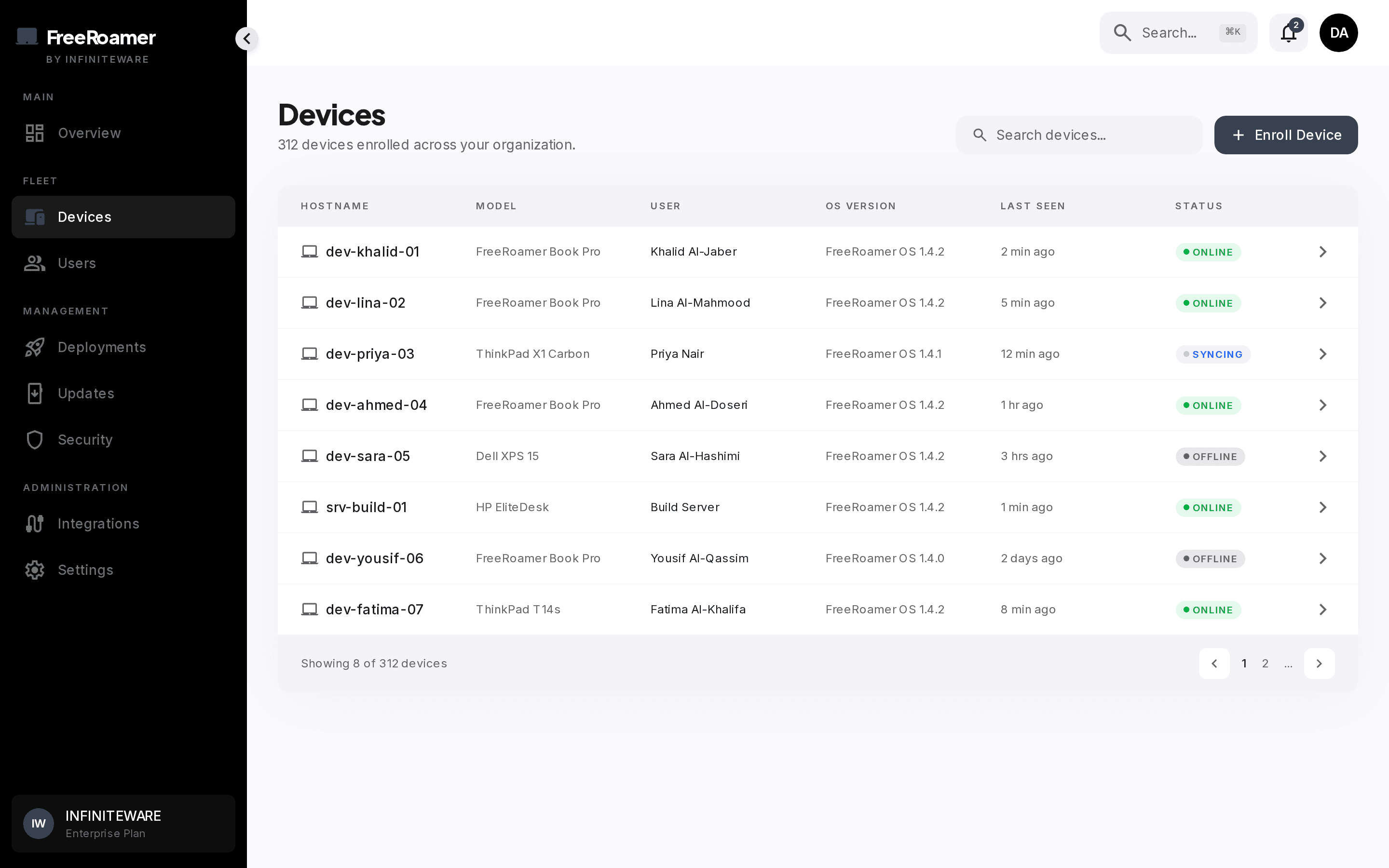Open the DA user avatar menu
The image size is (1389, 868).
point(1338,33)
